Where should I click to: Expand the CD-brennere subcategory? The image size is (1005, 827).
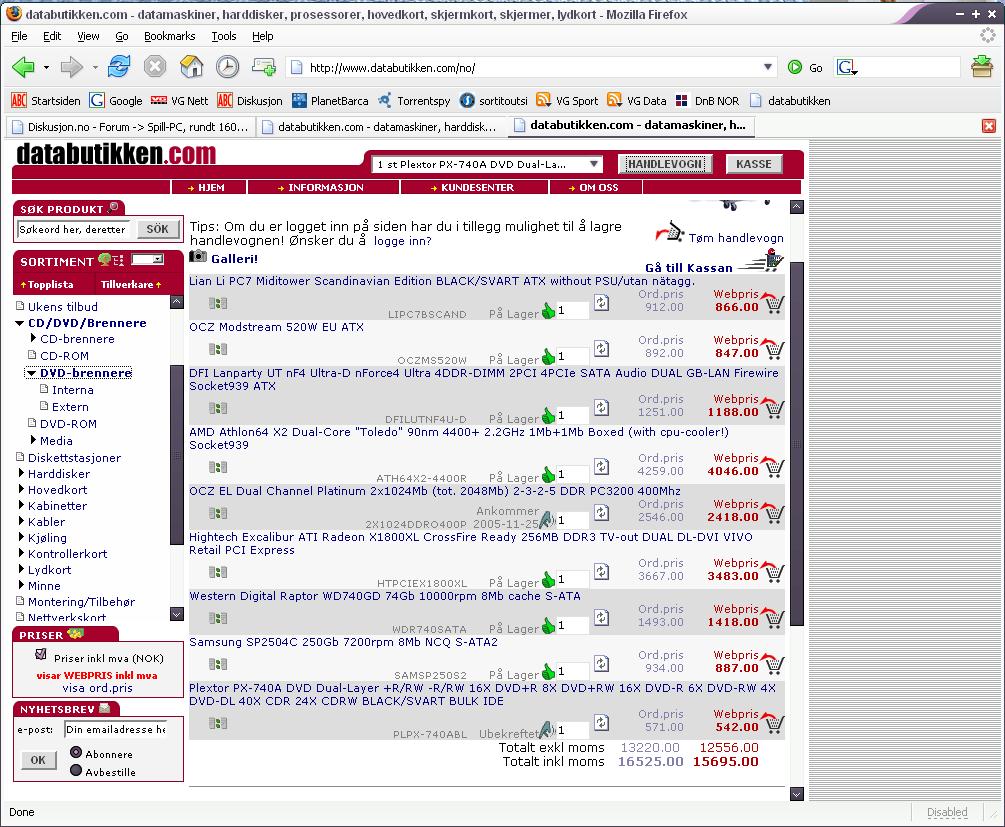point(33,337)
